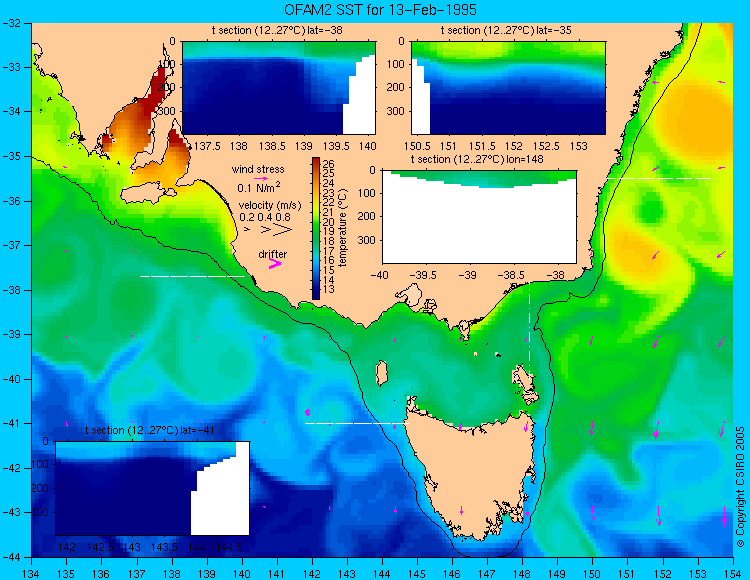Open the lat=-41 temperature section inset plot
Screen dimensions: 750x580
[153, 488]
